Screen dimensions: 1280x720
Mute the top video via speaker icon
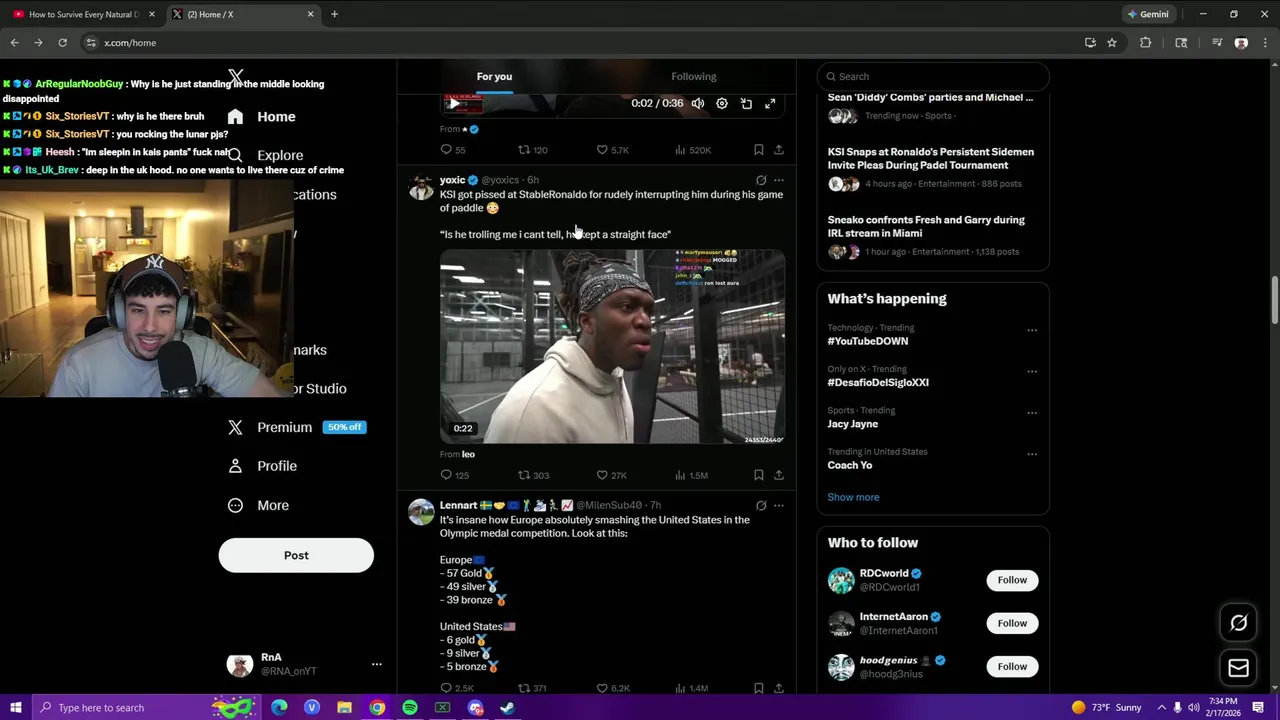click(x=698, y=103)
